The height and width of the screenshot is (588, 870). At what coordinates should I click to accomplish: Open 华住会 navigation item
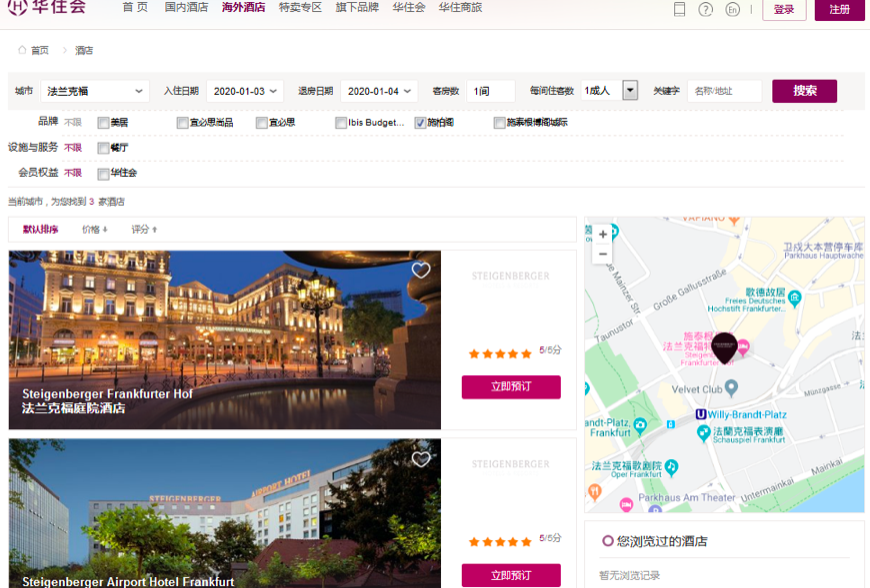pyautogui.click(x=408, y=7)
